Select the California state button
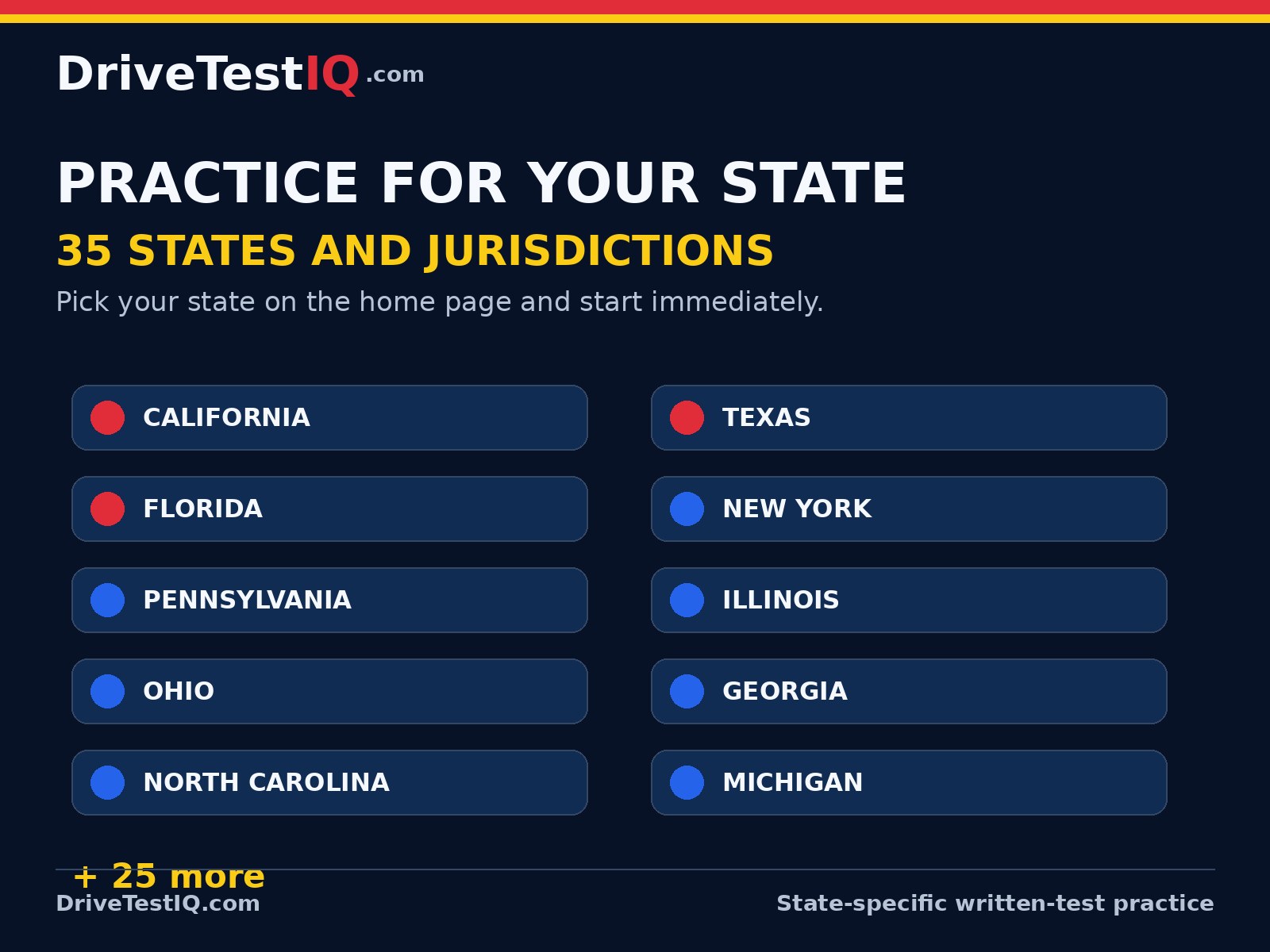1270x952 pixels. [329, 418]
